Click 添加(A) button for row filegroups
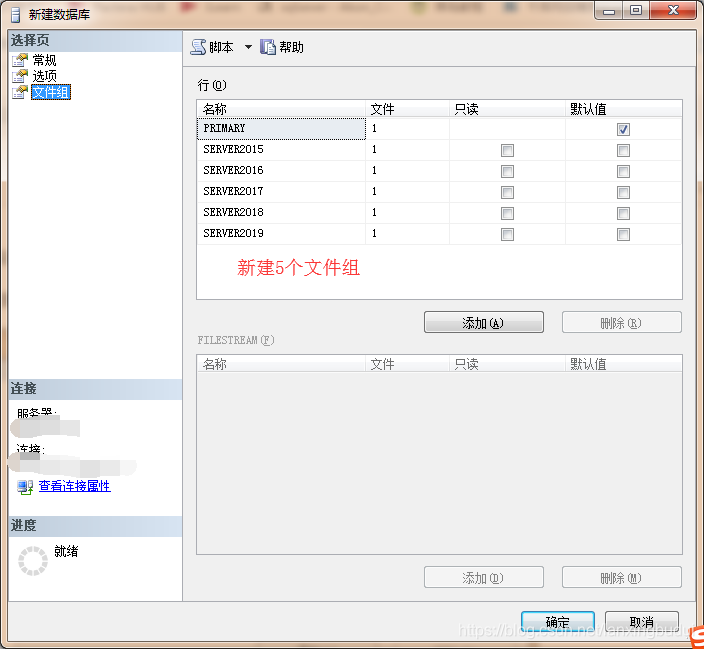704x649 pixels. pos(484,322)
